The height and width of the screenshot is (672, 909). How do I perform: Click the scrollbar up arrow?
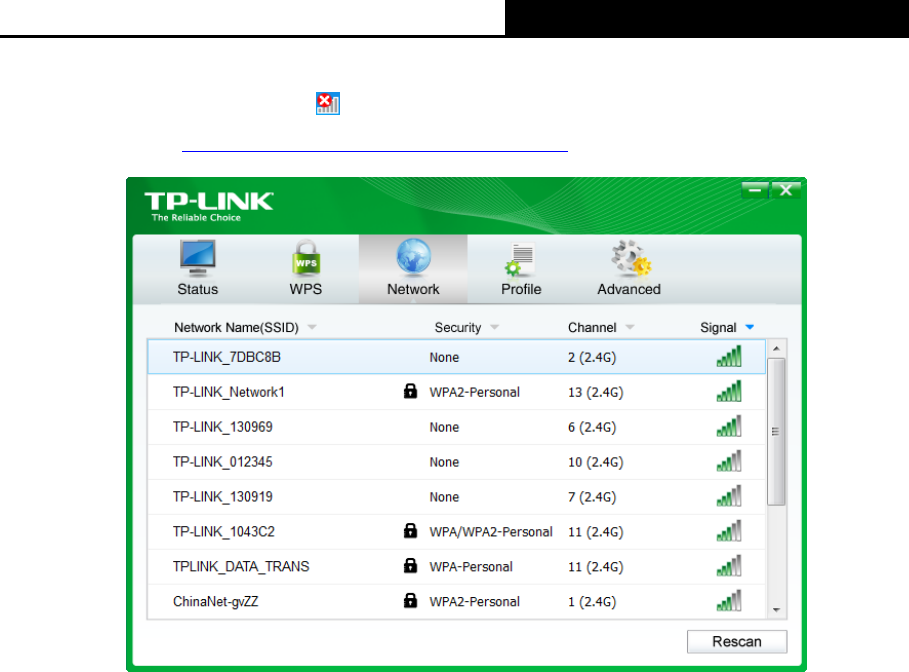[x=776, y=348]
